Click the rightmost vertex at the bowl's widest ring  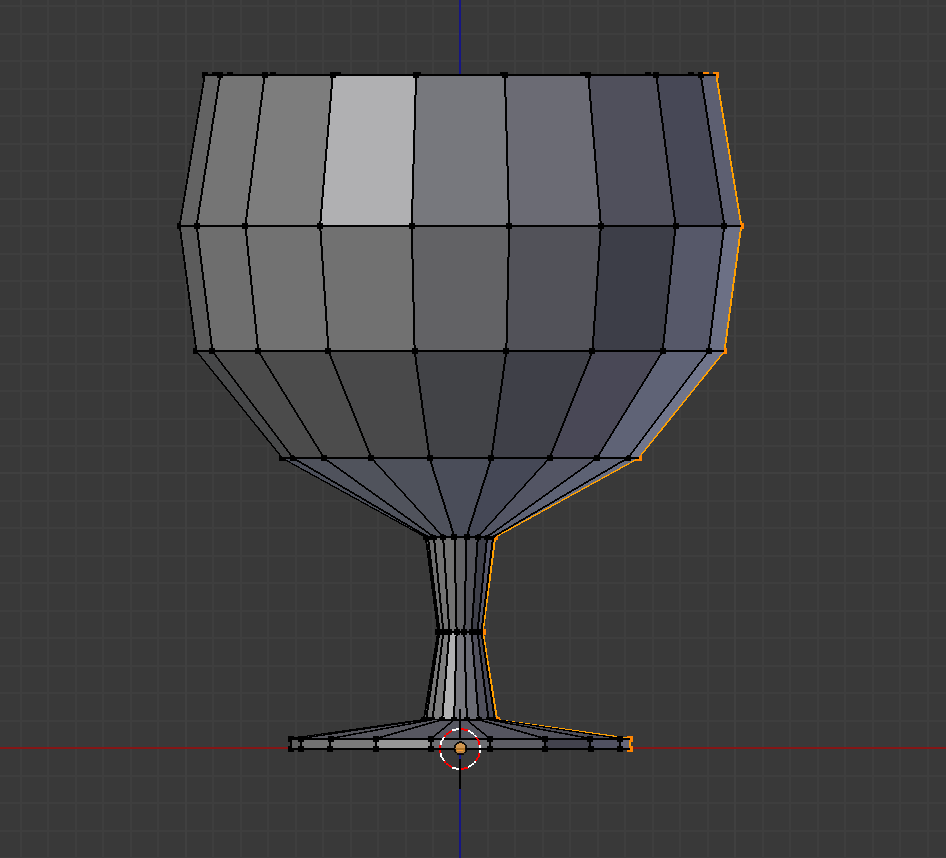(x=741, y=226)
